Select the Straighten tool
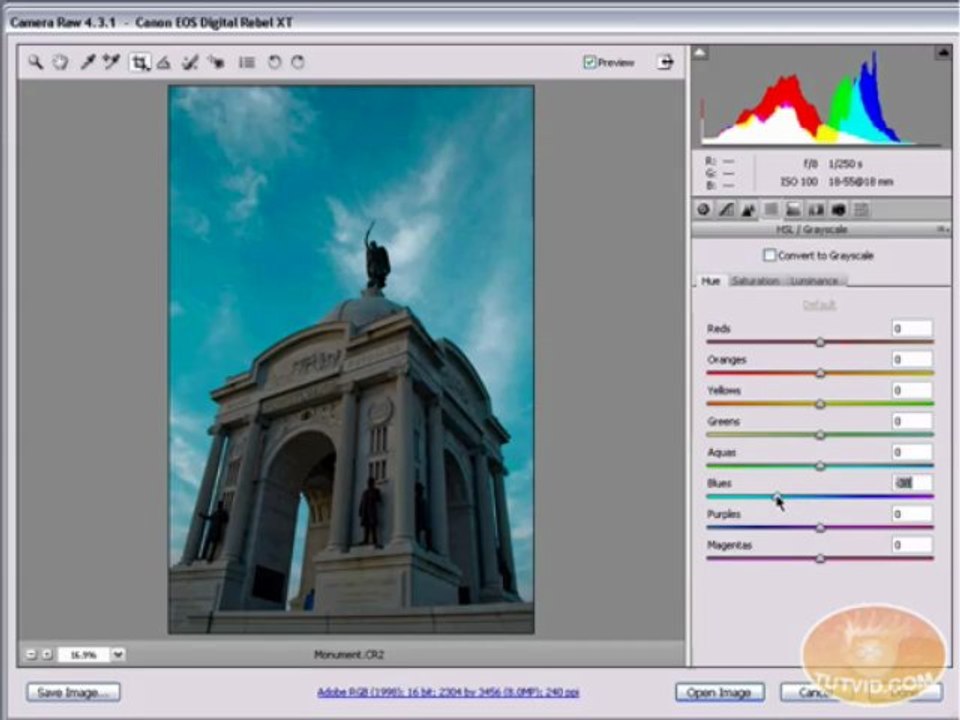Viewport: 960px width, 720px height. [x=163, y=62]
